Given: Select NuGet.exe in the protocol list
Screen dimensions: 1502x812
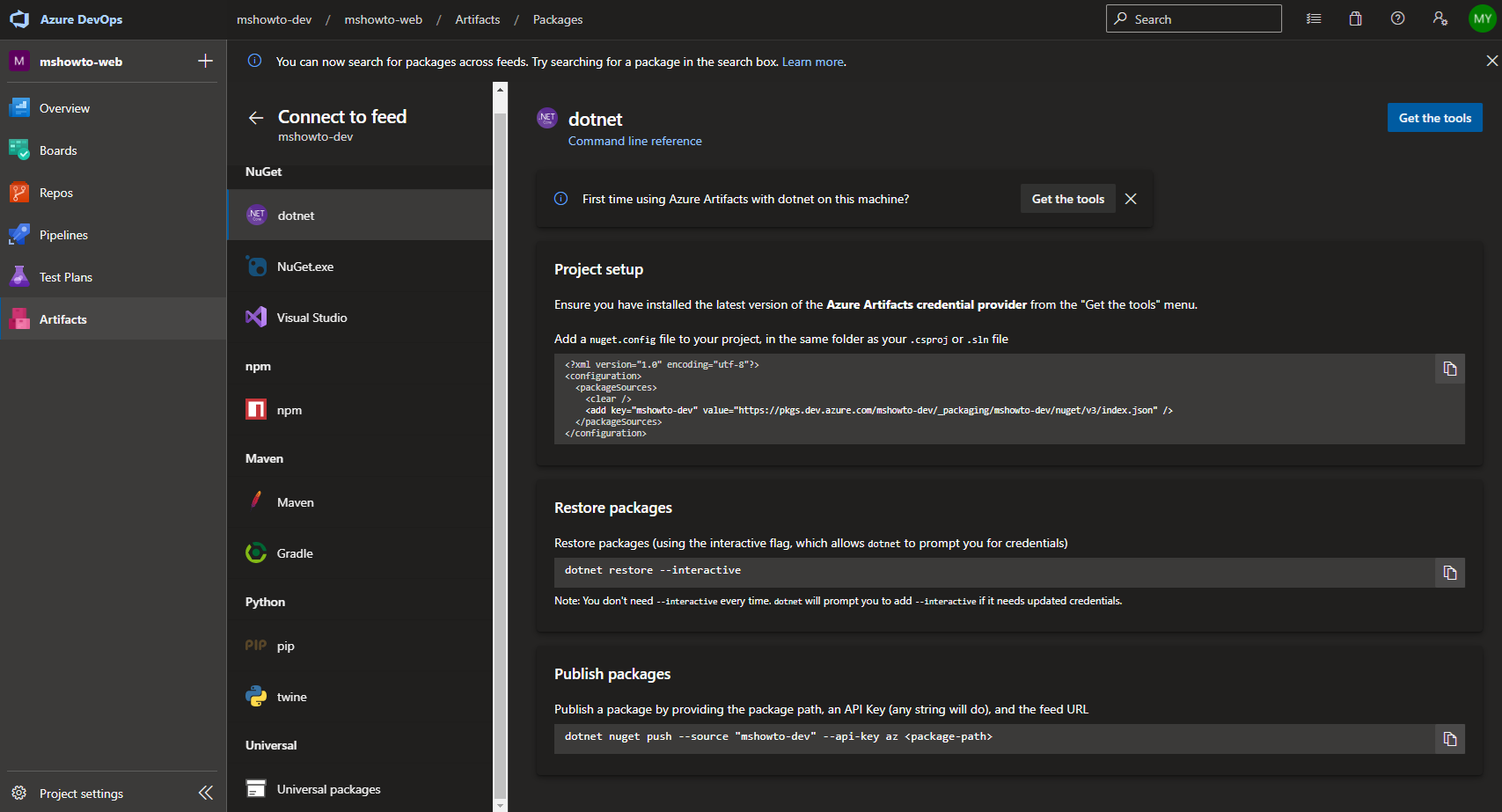Looking at the screenshot, I should tap(360, 267).
